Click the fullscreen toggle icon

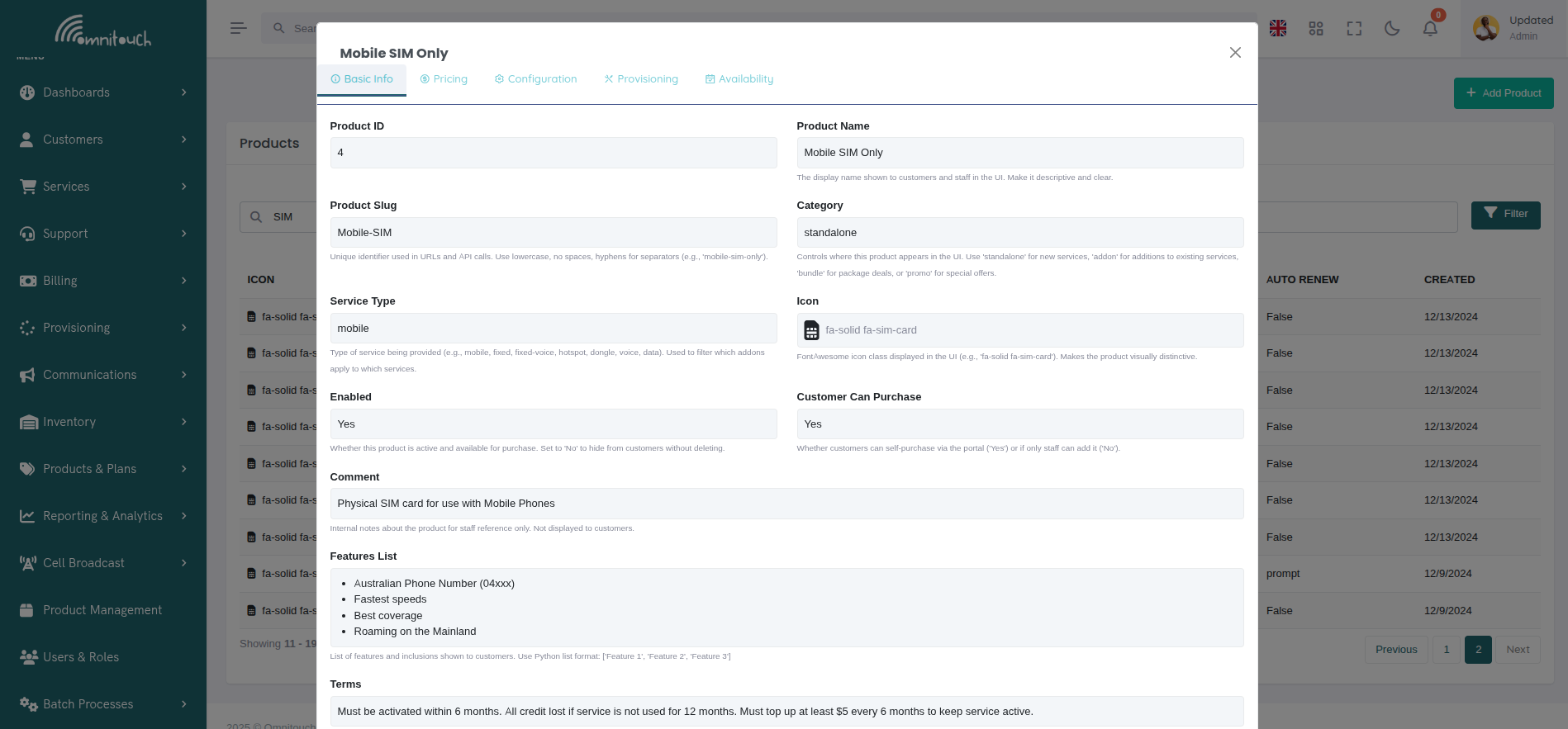coord(1354,29)
